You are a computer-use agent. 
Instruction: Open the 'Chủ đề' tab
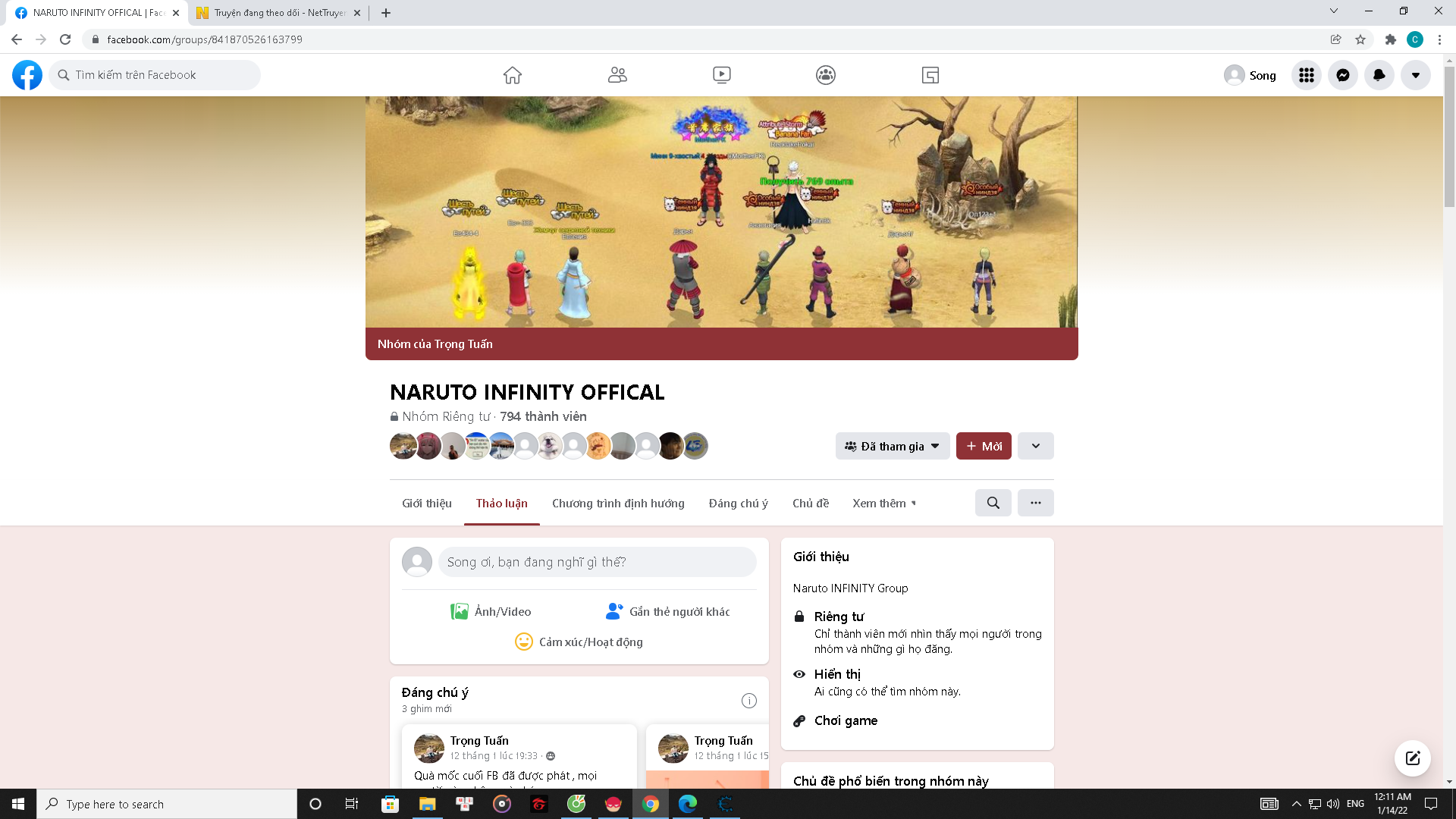(811, 503)
